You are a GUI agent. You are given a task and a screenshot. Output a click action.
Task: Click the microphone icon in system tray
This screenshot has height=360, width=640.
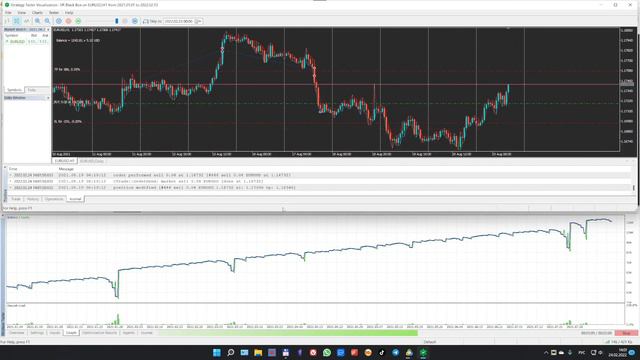pyautogui.click(x=570, y=352)
